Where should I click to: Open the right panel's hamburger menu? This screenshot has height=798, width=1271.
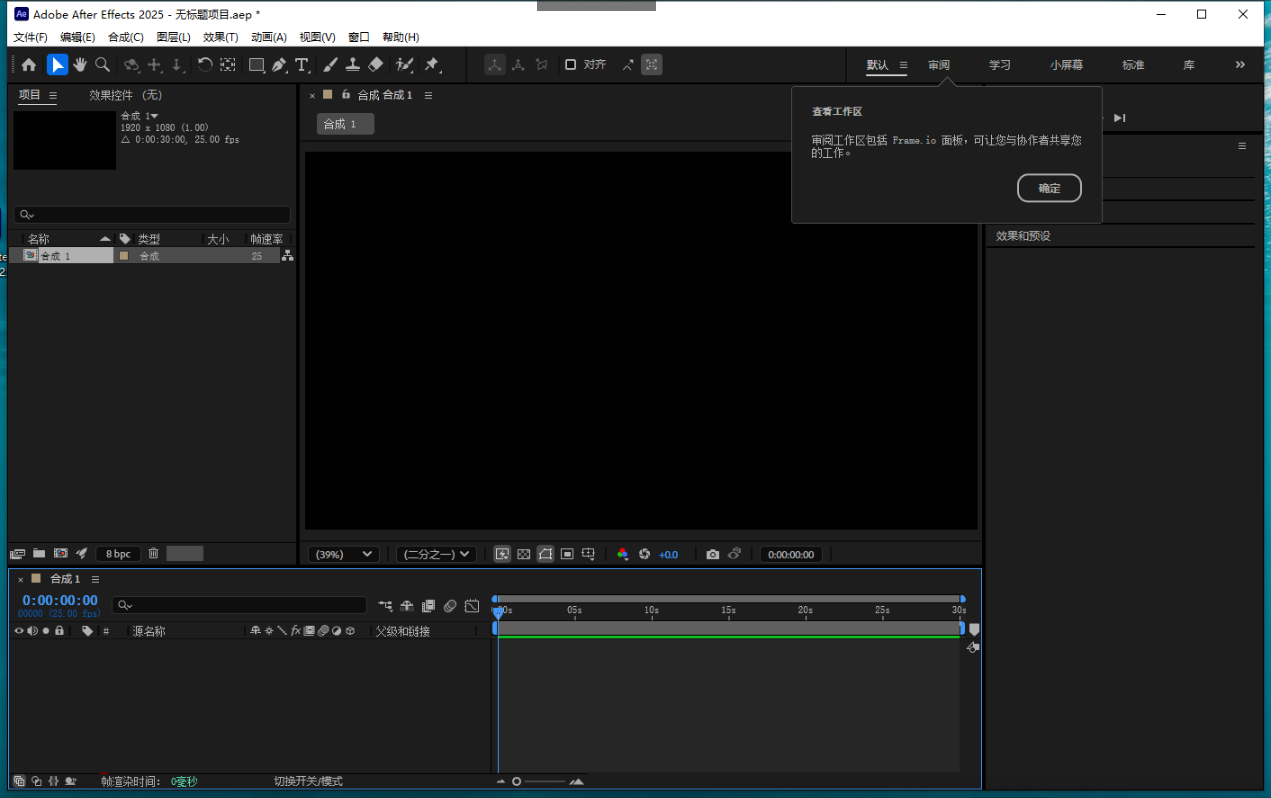pyautogui.click(x=1242, y=146)
